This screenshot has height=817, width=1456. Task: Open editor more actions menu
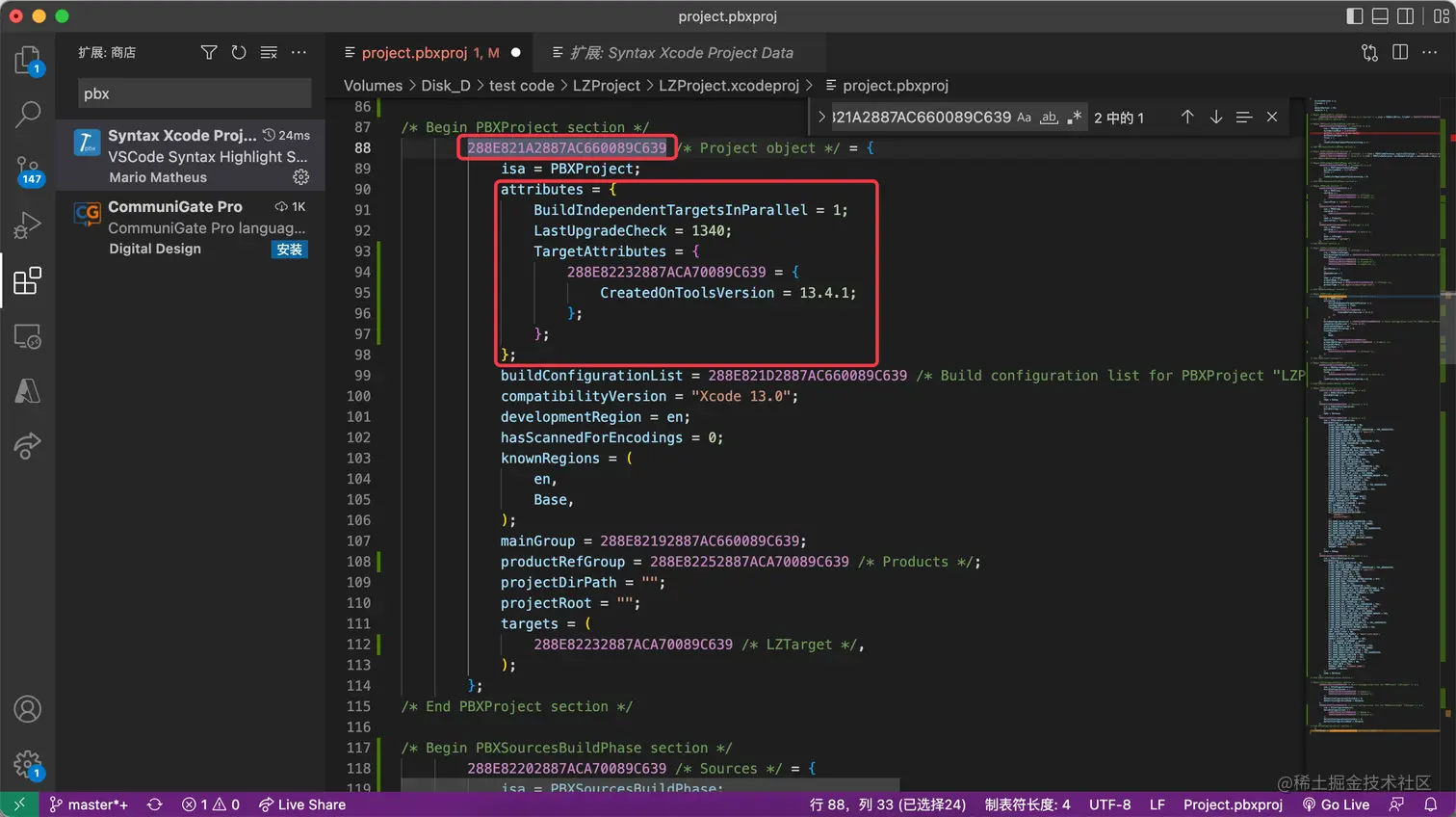point(1430,53)
